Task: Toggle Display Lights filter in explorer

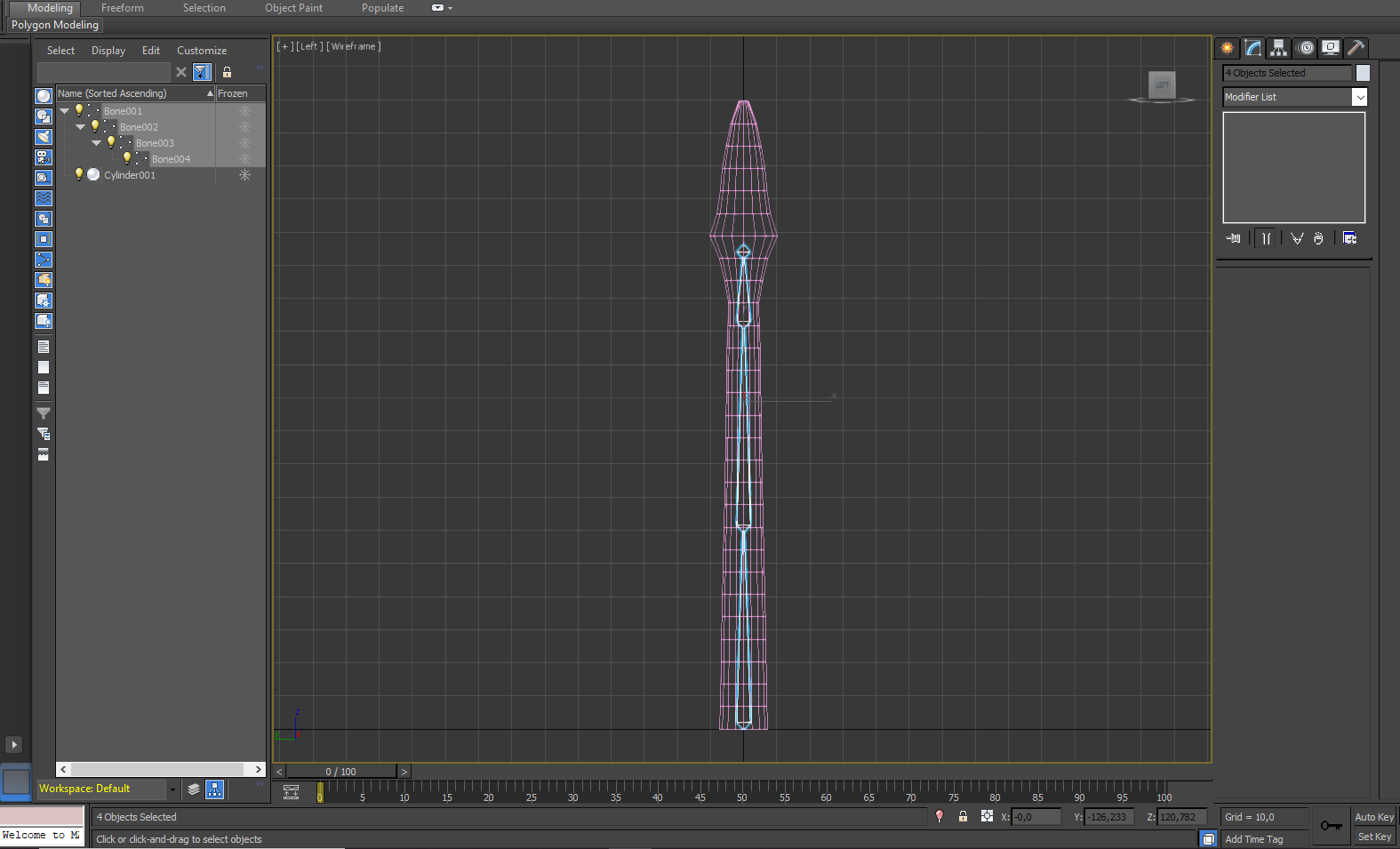Action: pos(44,137)
